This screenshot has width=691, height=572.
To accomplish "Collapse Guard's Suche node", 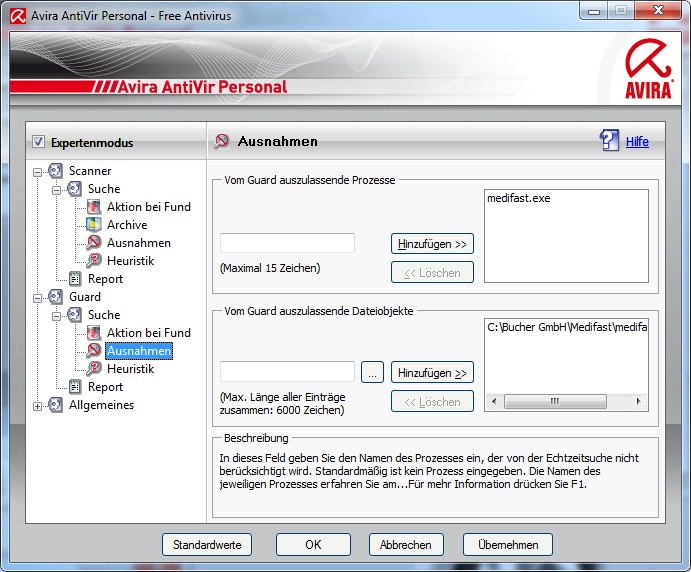I will (56, 316).
